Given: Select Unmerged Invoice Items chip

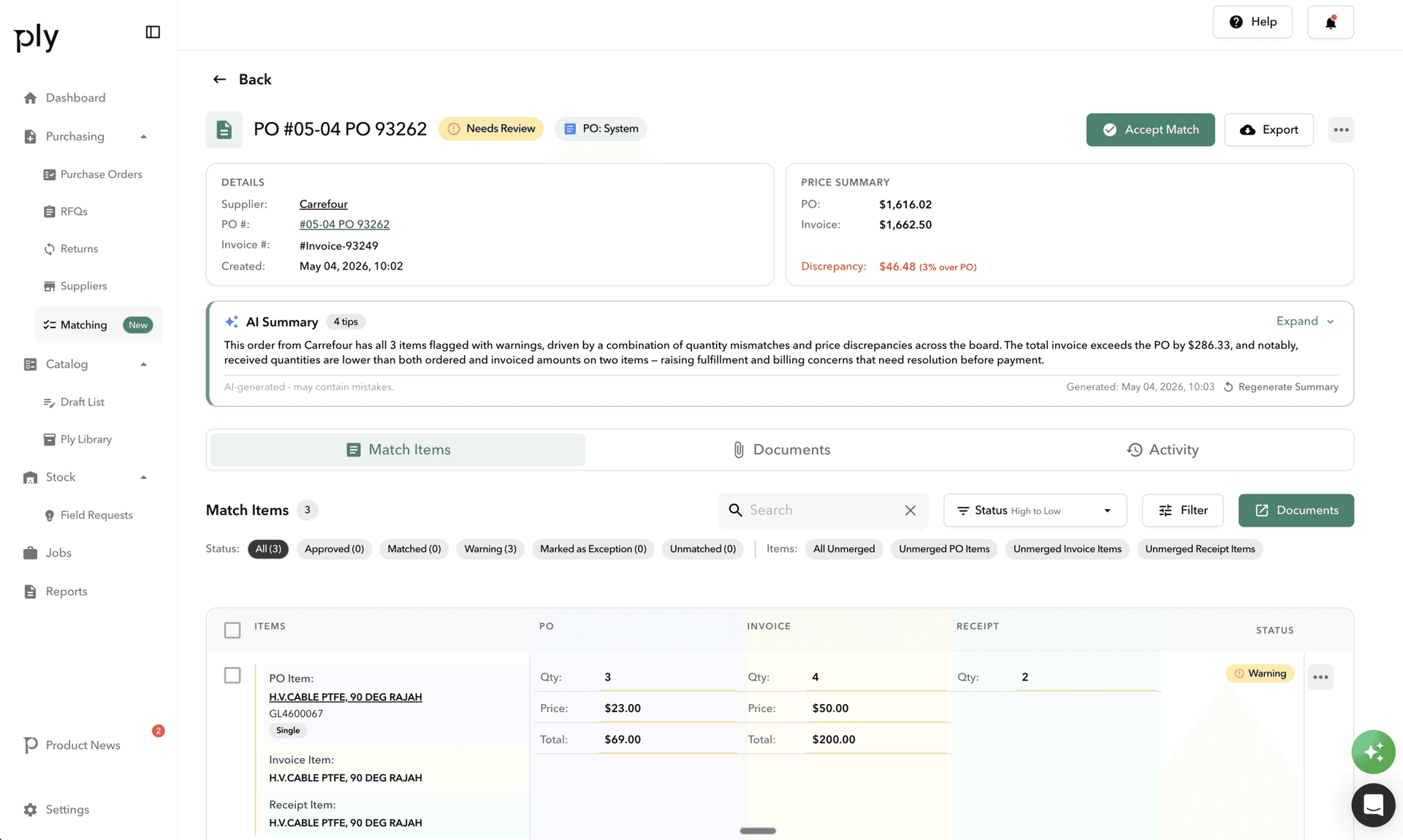Looking at the screenshot, I should point(1067,549).
